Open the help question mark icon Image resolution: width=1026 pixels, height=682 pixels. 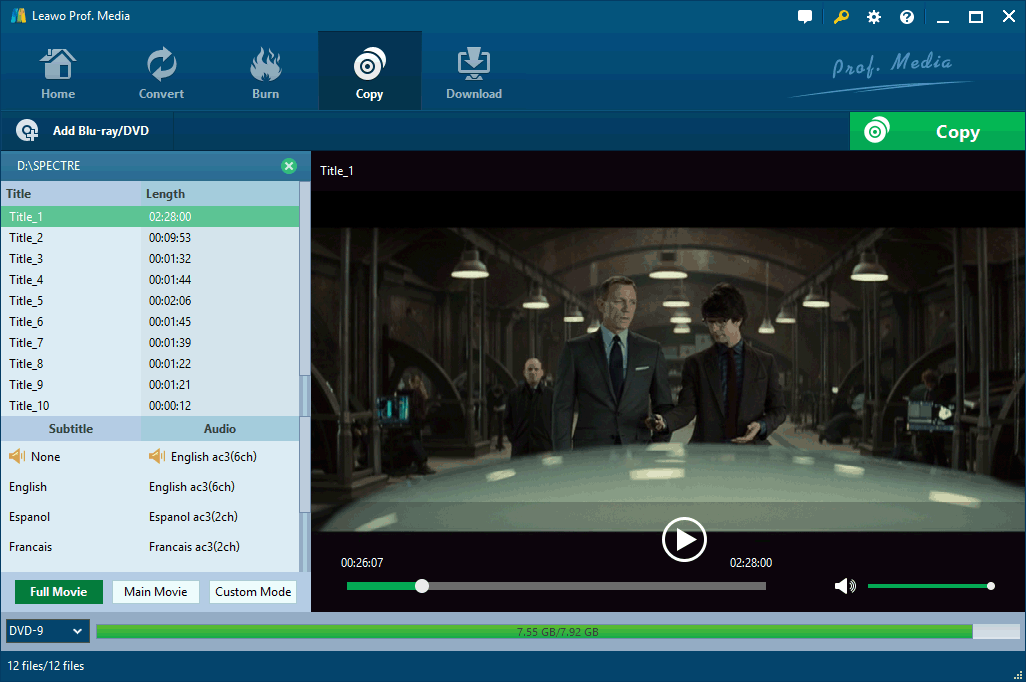(x=907, y=17)
